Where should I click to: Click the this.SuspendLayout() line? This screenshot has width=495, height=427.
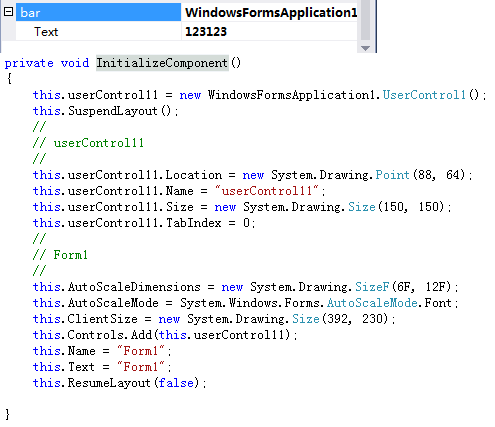point(105,111)
